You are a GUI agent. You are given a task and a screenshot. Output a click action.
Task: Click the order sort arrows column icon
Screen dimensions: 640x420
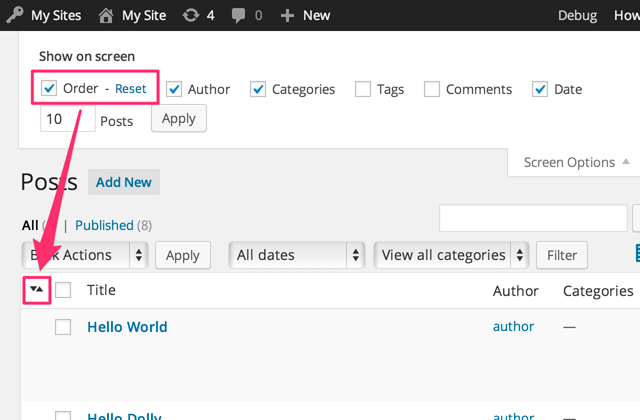[x=37, y=290]
